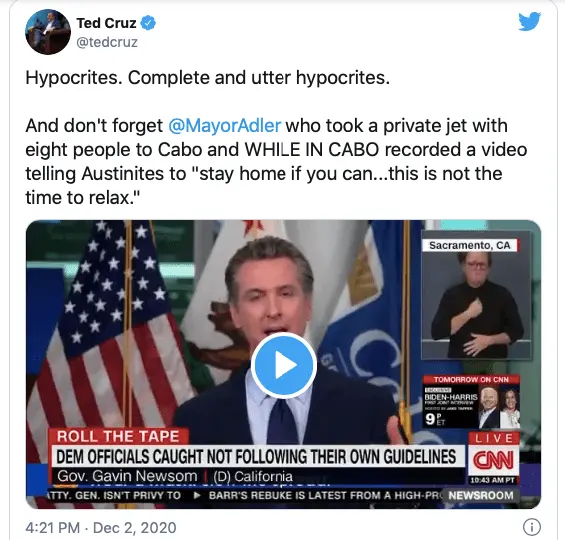Play the embedded CNN video
The image size is (565, 540).
(284, 365)
